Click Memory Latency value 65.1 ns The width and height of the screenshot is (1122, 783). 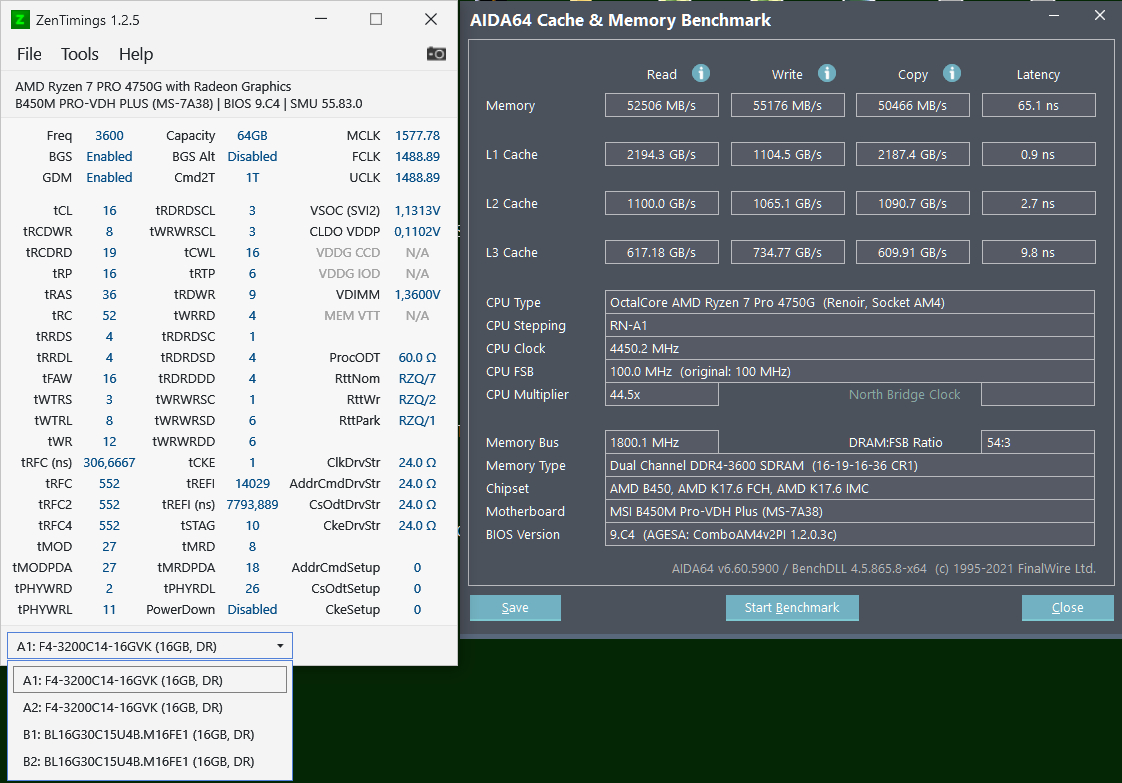[x=1039, y=105]
